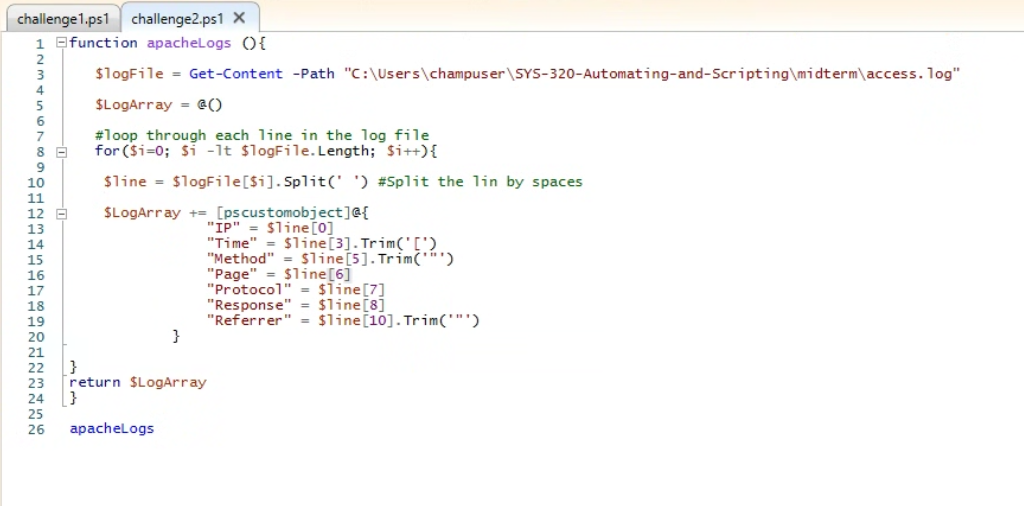Collapse the apacheLogs function on line 1
The image size is (1024, 506).
pos(61,43)
